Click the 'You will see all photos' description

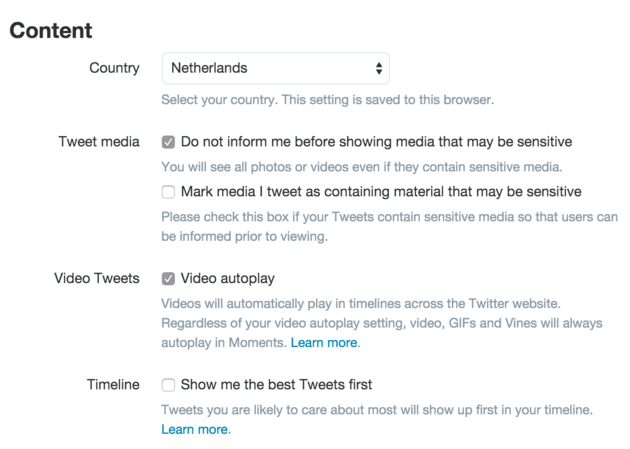tap(362, 167)
